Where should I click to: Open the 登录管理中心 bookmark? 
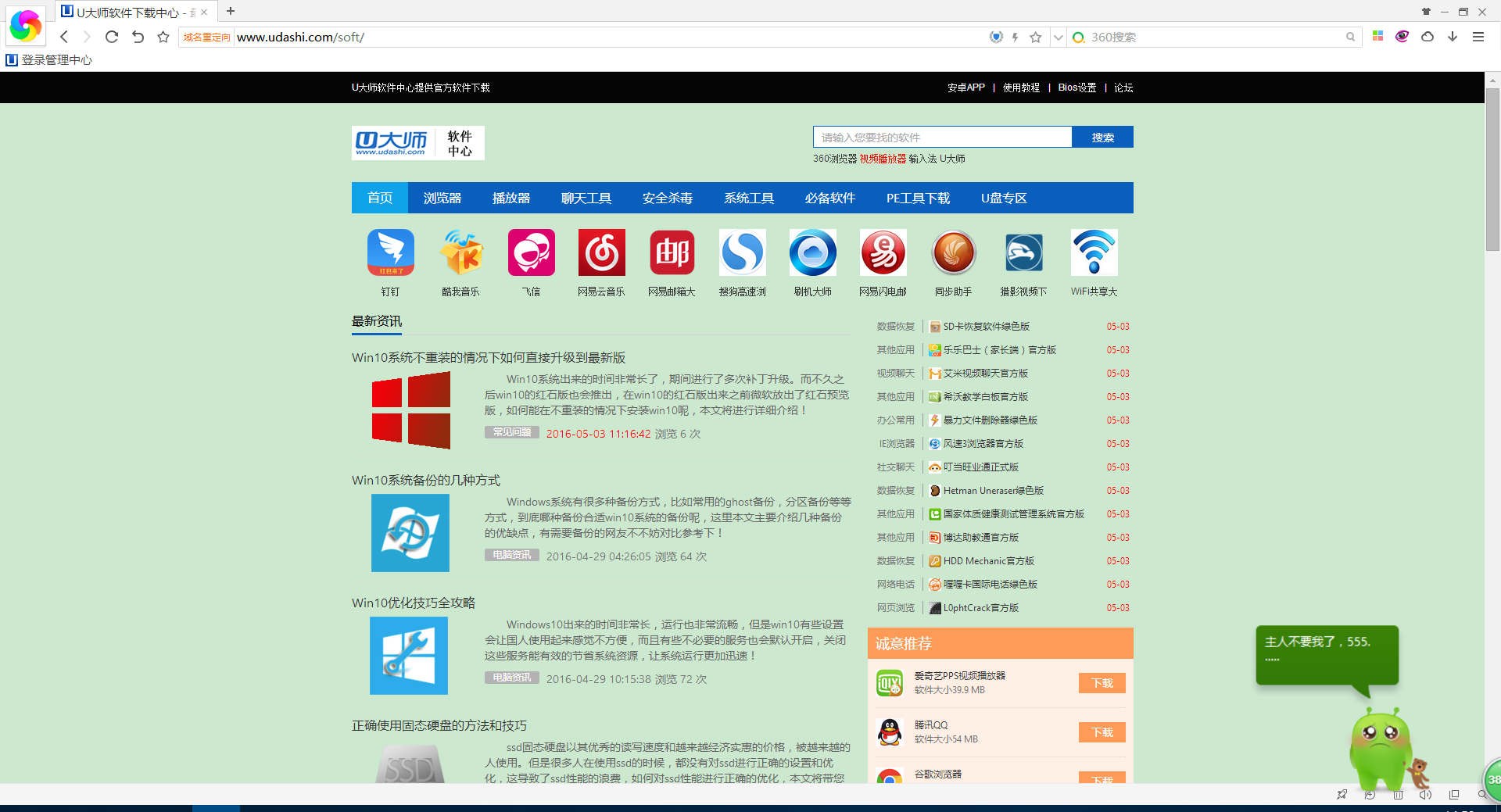49,59
